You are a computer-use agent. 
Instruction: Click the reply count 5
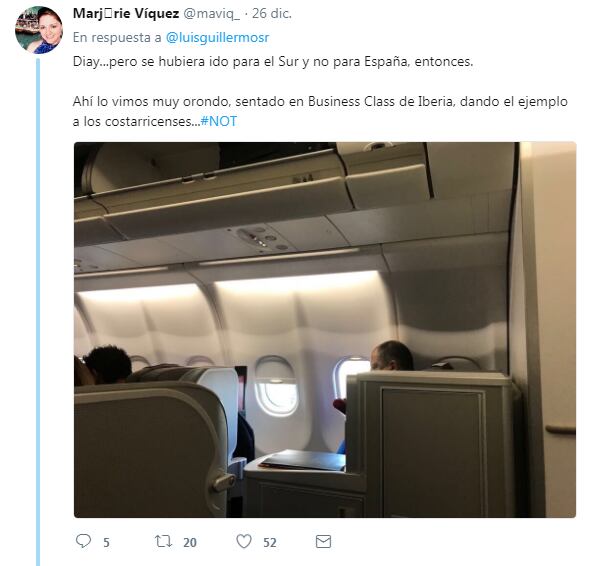[x=106, y=542]
